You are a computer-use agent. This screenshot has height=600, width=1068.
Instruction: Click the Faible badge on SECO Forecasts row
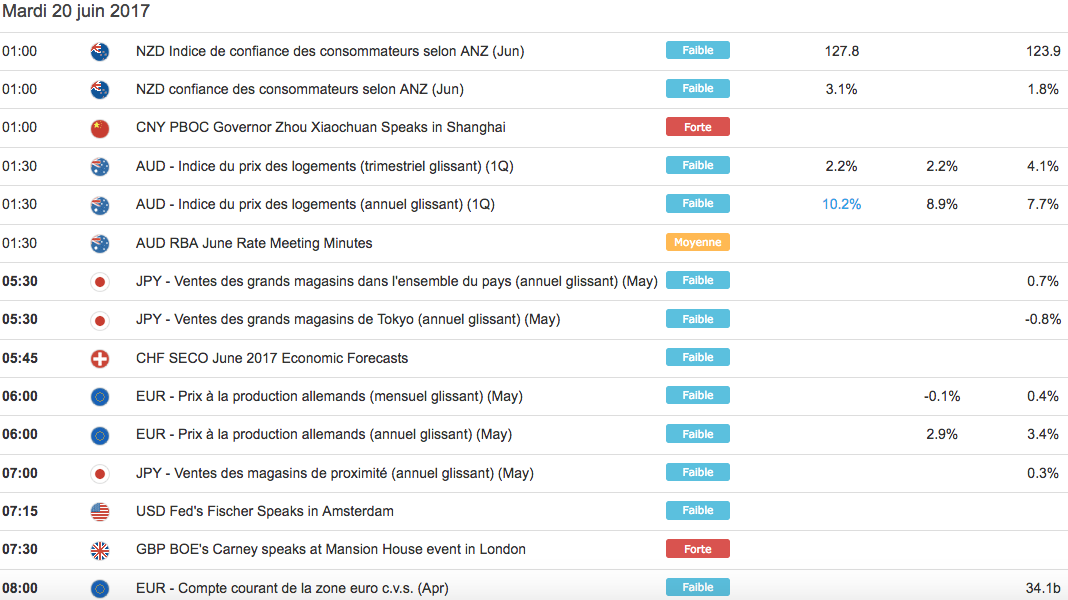click(x=697, y=357)
